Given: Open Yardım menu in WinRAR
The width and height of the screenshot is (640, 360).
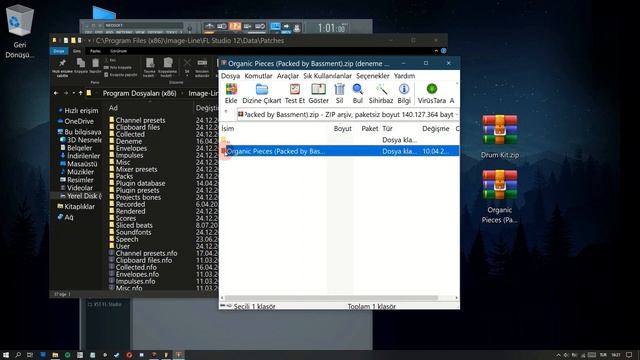Looking at the screenshot, I should point(404,76).
